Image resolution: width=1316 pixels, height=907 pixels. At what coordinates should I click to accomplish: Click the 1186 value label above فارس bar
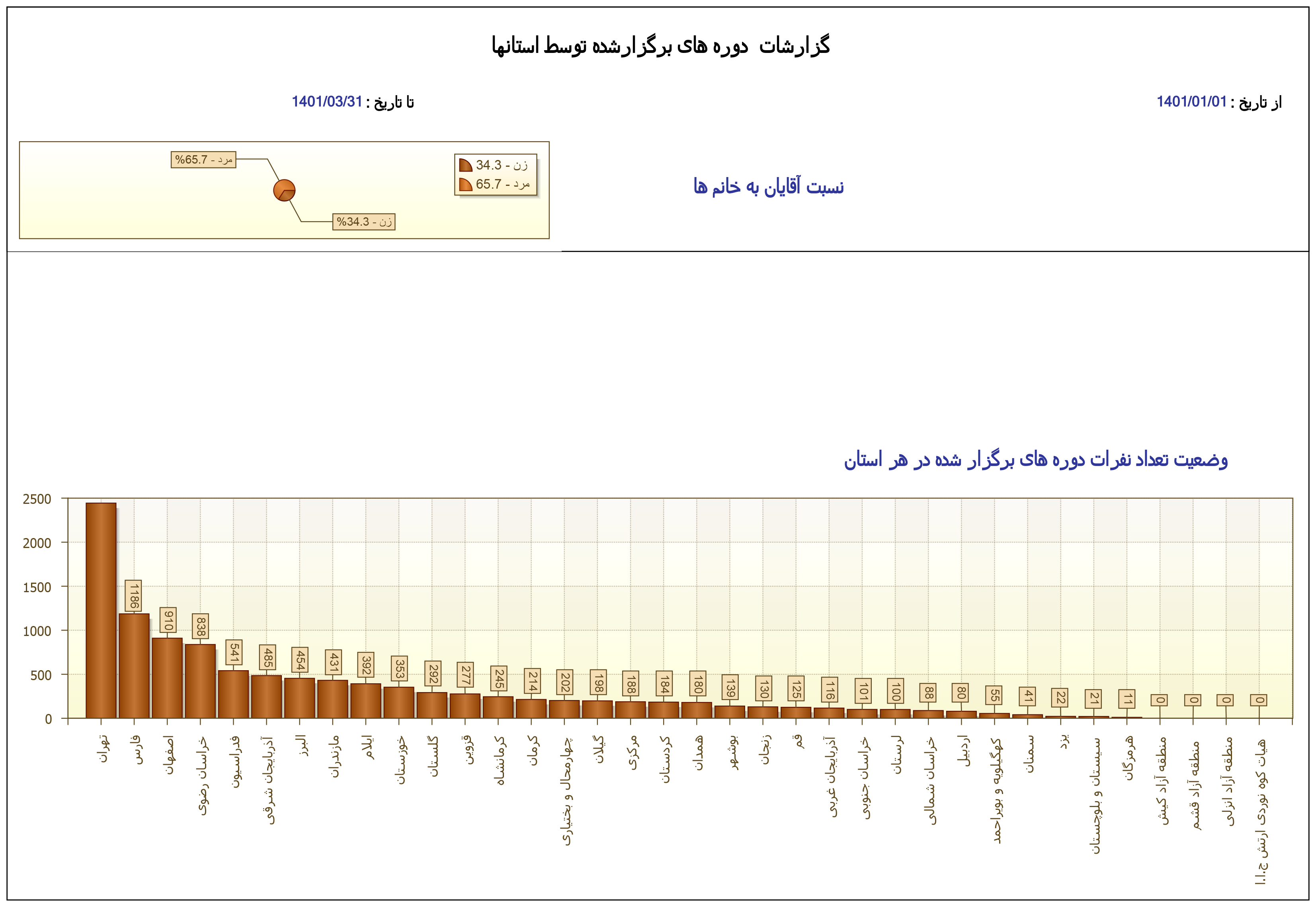(x=134, y=595)
